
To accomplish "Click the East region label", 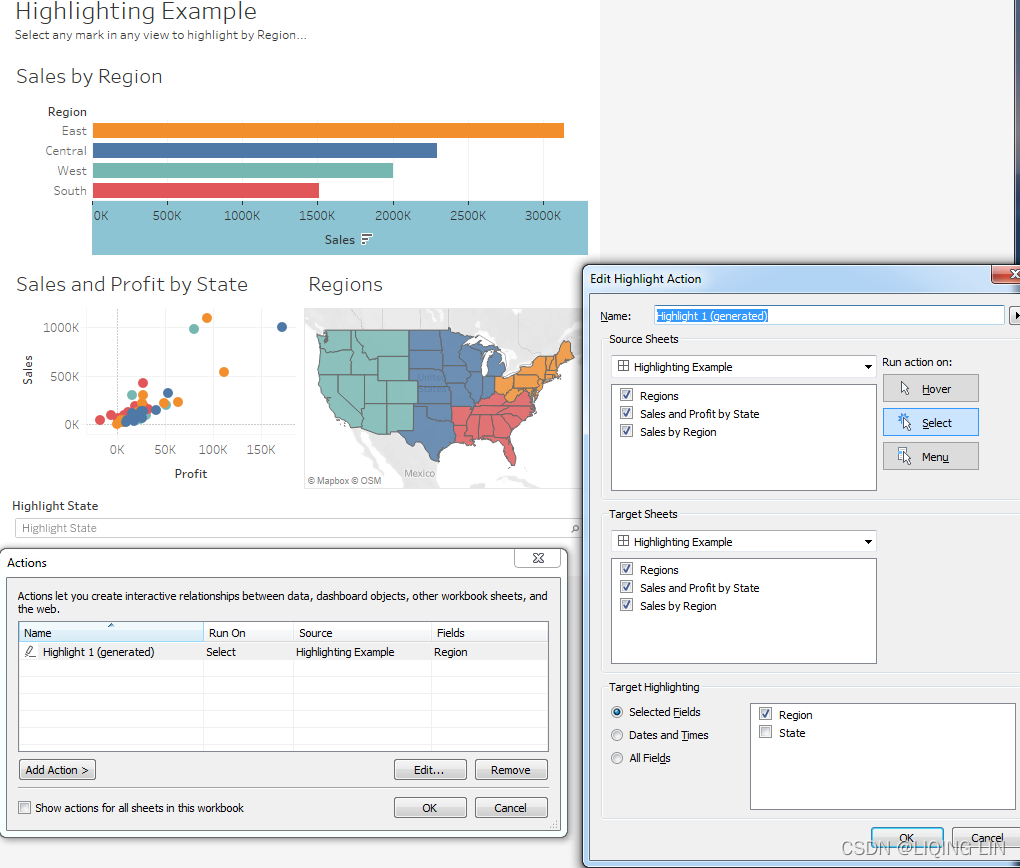I will [x=74, y=131].
